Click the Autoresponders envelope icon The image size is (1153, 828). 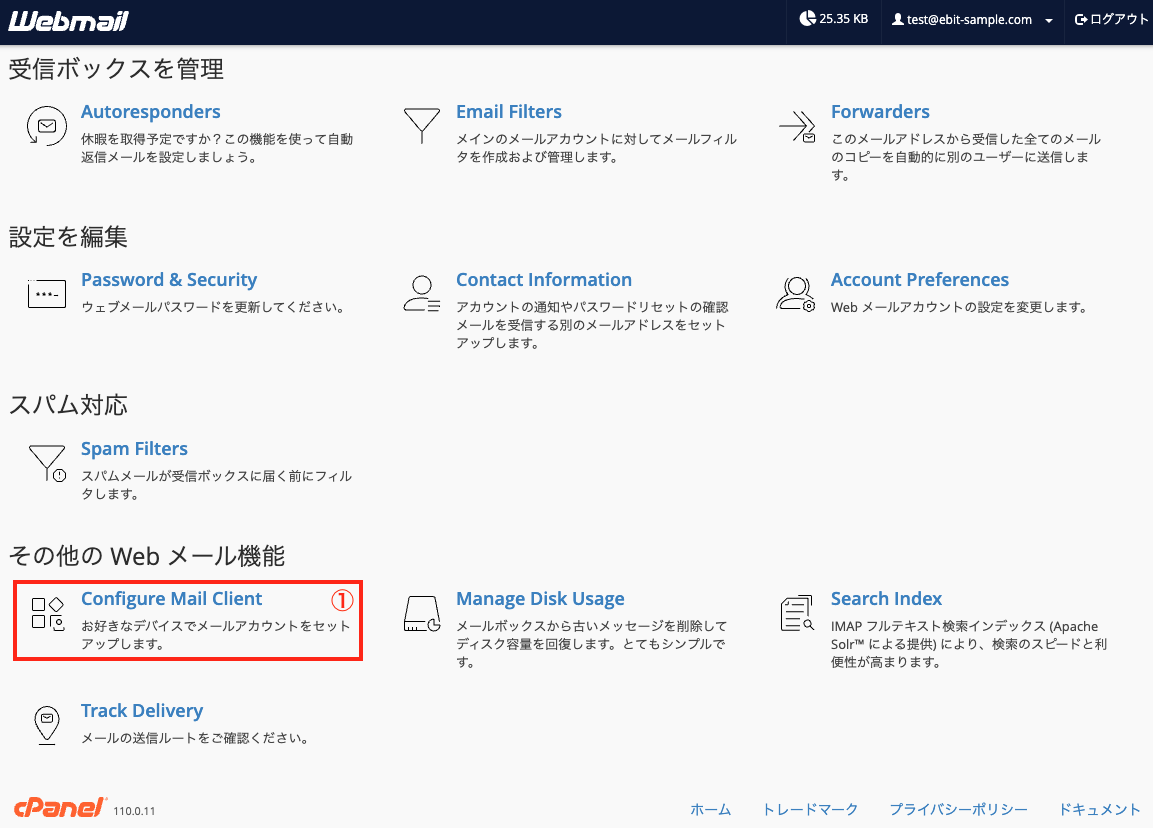(46, 126)
